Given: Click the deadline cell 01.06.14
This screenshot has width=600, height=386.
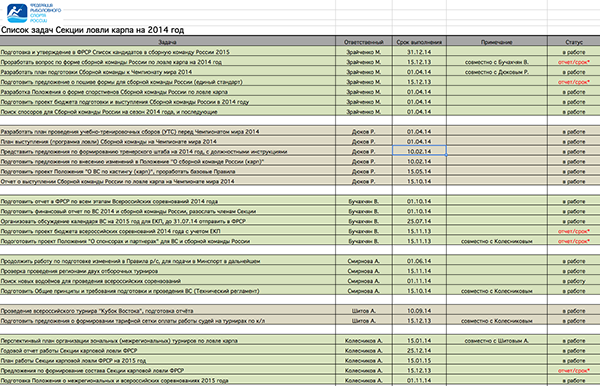Looking at the screenshot, I should click(x=419, y=261).
